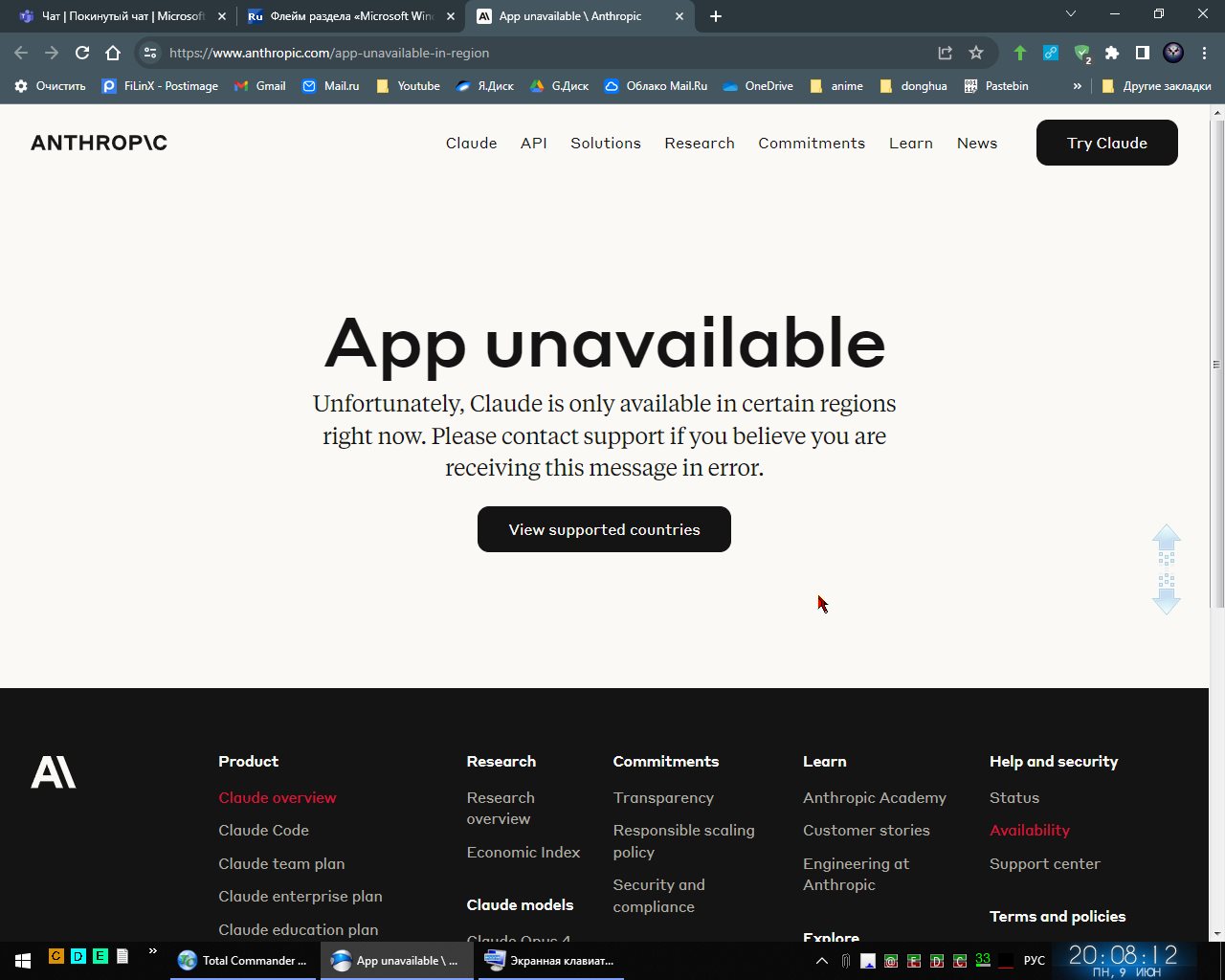Open the browser side panel icon

point(1142,53)
